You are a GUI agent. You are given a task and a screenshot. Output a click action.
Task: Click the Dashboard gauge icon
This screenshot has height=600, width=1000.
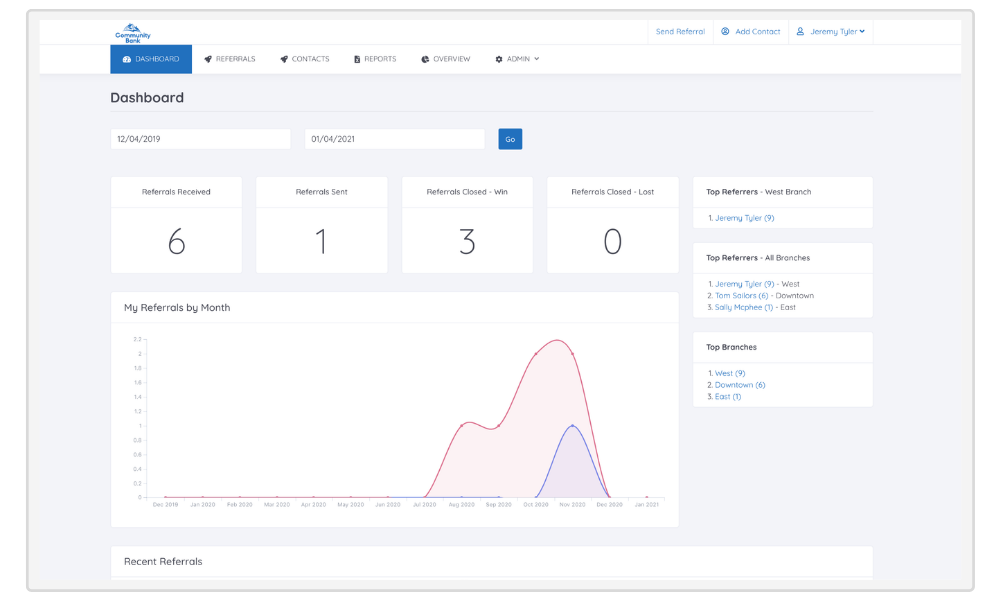[x=127, y=59]
